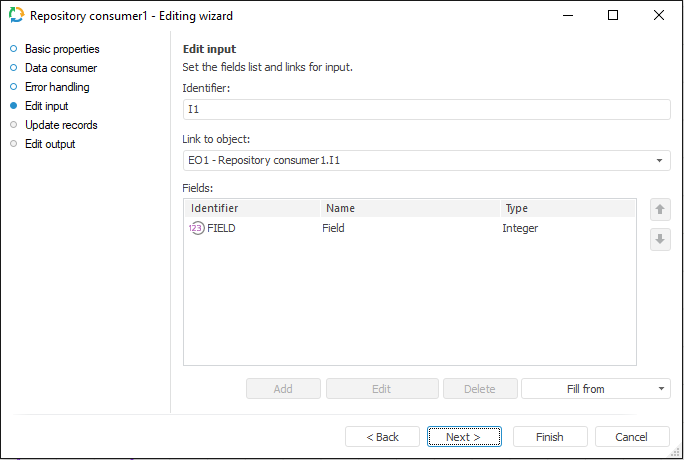
Task: Cancel the editing wizard
Action: tap(632, 437)
